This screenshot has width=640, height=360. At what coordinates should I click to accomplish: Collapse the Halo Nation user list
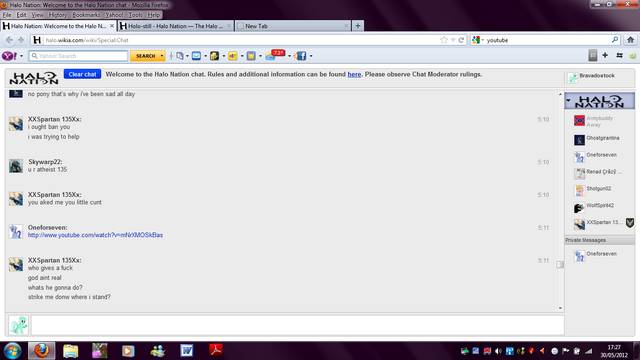tap(568, 100)
